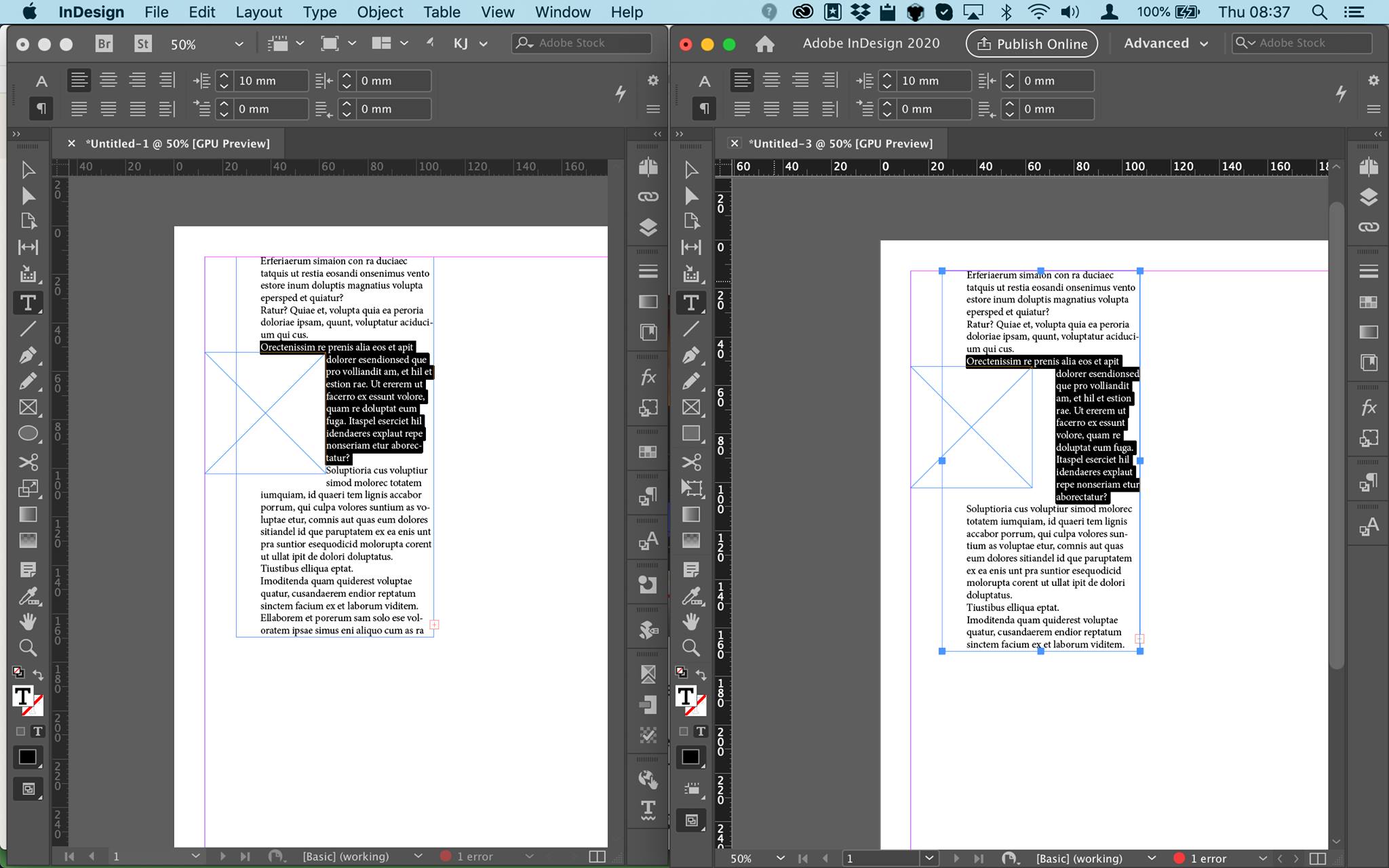The width and height of the screenshot is (1389, 868).
Task: Select the Ellipse tool in left window
Action: pyautogui.click(x=28, y=434)
